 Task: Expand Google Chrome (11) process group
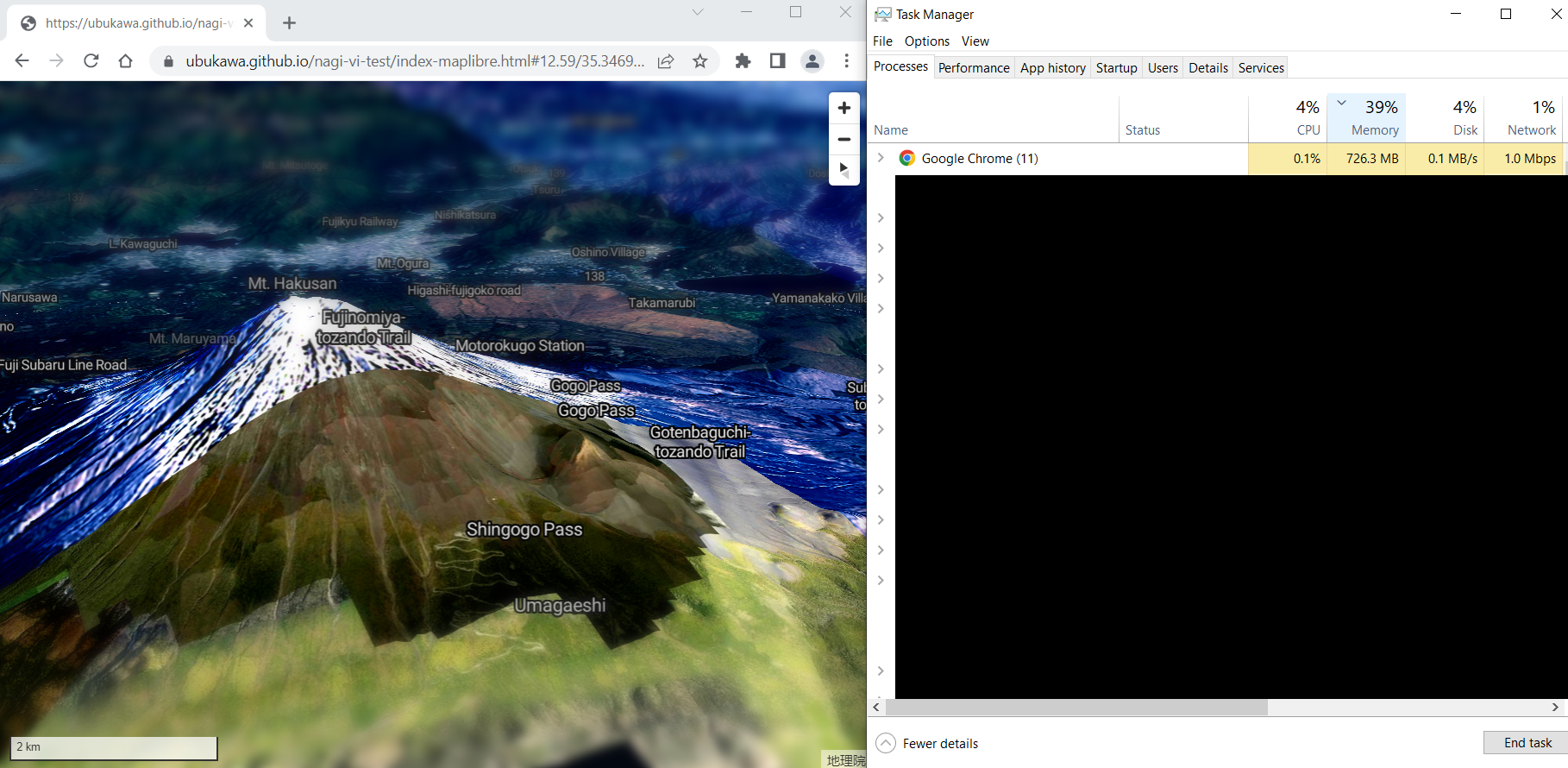[881, 158]
